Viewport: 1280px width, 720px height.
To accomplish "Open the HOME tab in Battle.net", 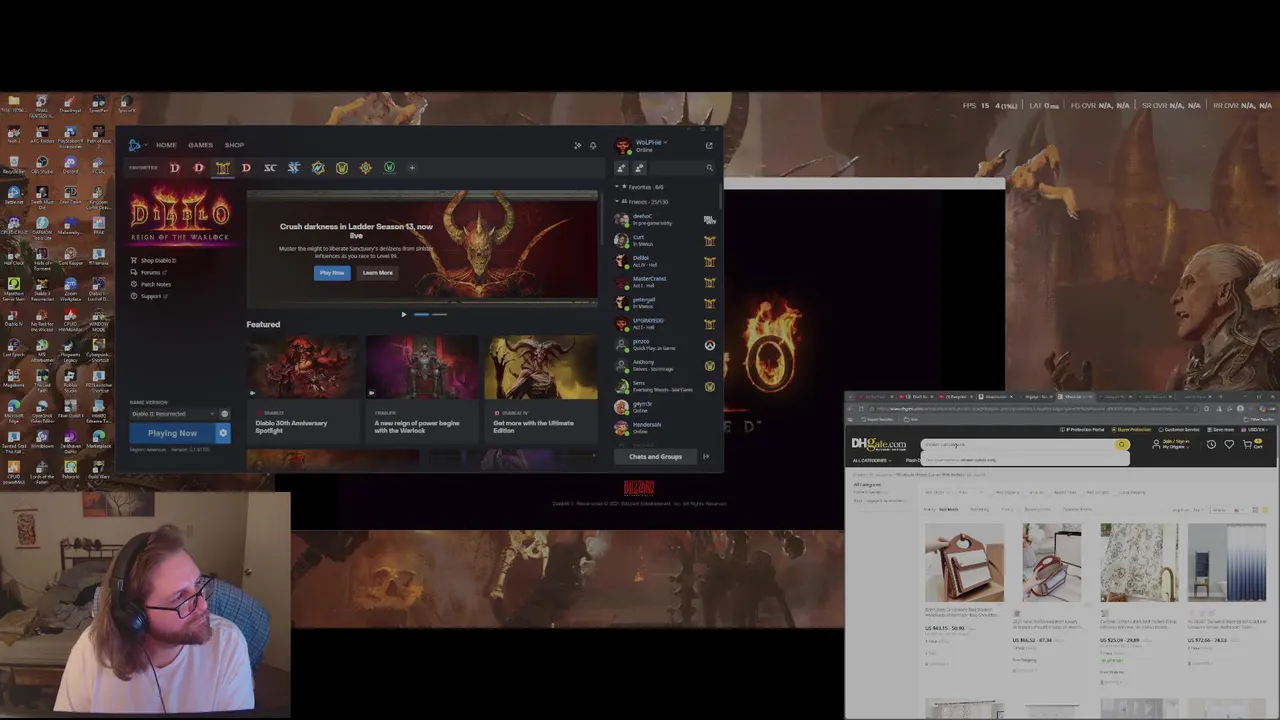I will pyautogui.click(x=166, y=145).
